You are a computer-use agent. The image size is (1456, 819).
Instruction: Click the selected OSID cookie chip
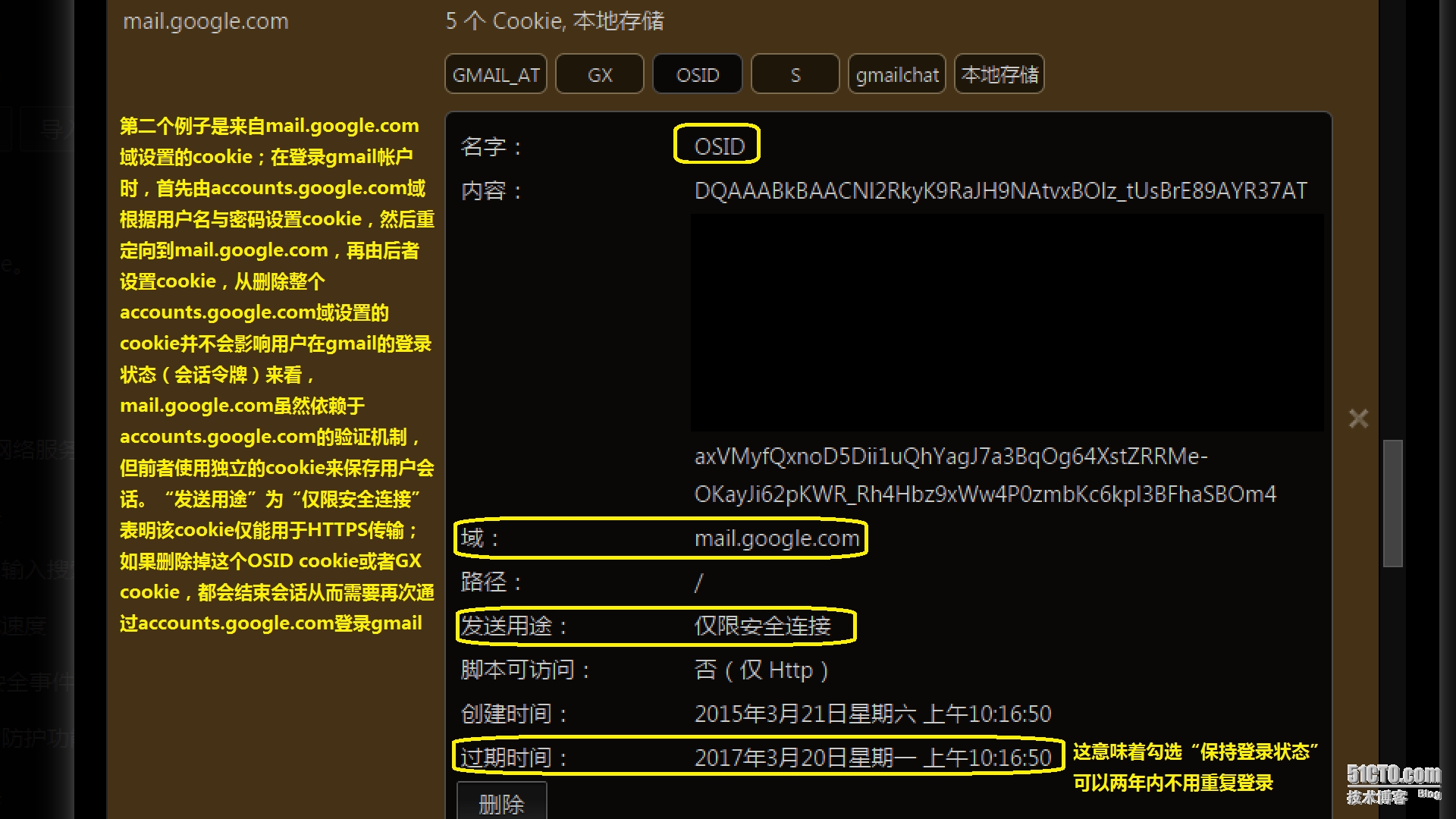(x=697, y=74)
